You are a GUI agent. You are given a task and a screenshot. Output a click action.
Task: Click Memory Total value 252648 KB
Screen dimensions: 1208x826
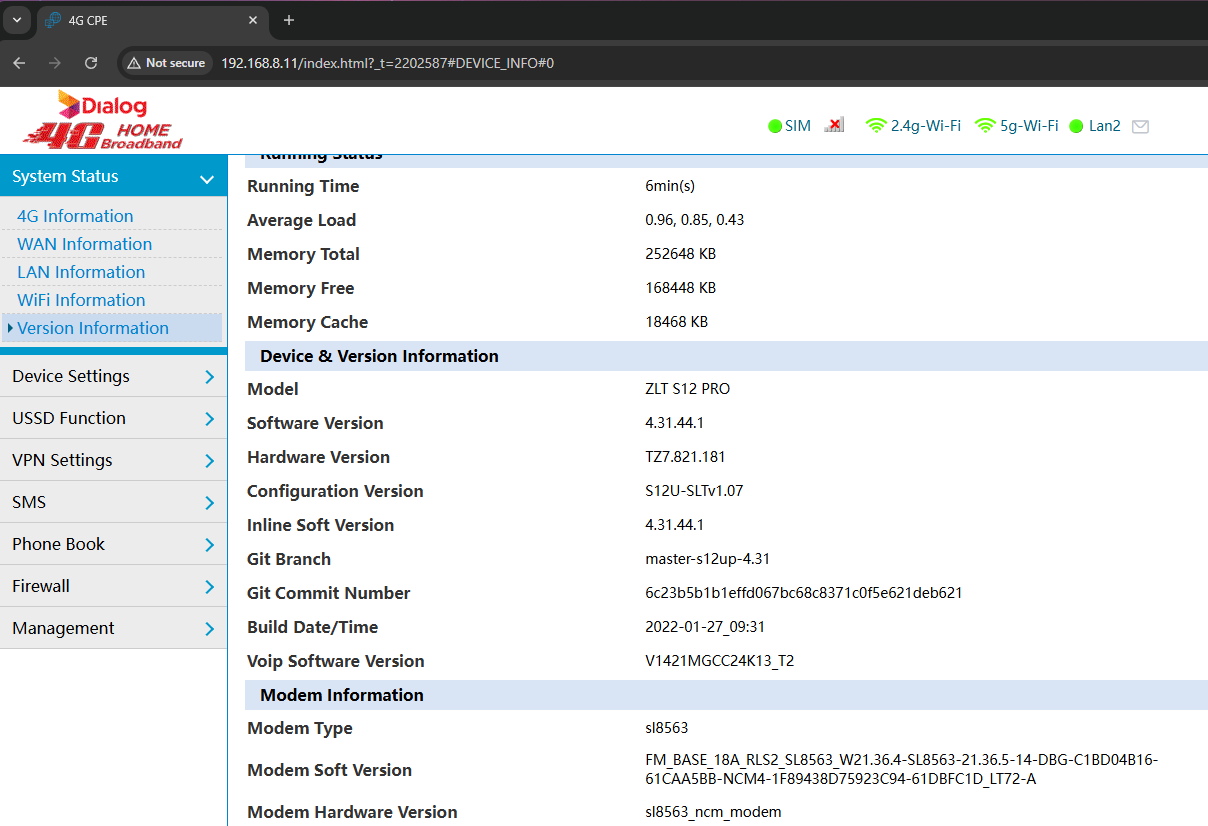click(x=681, y=254)
